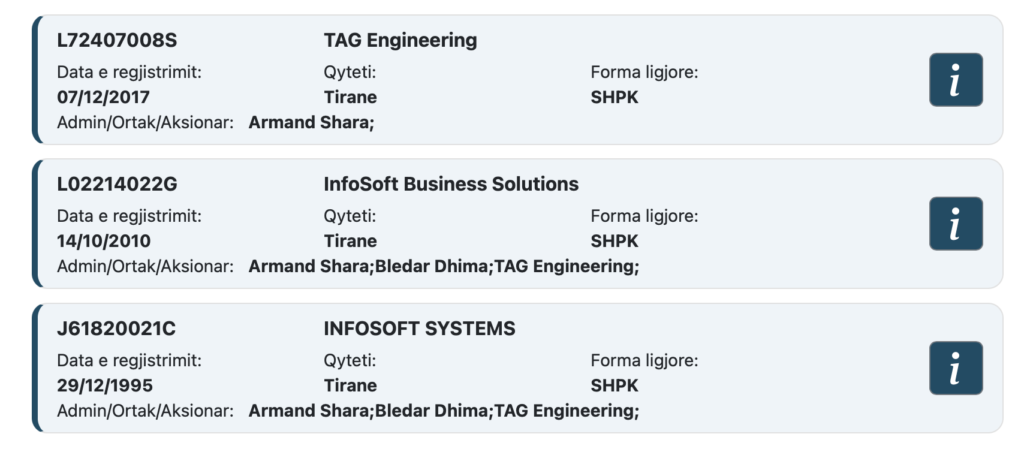
Task: Open info for InfoSoft Business Solutions
Action: point(955,223)
